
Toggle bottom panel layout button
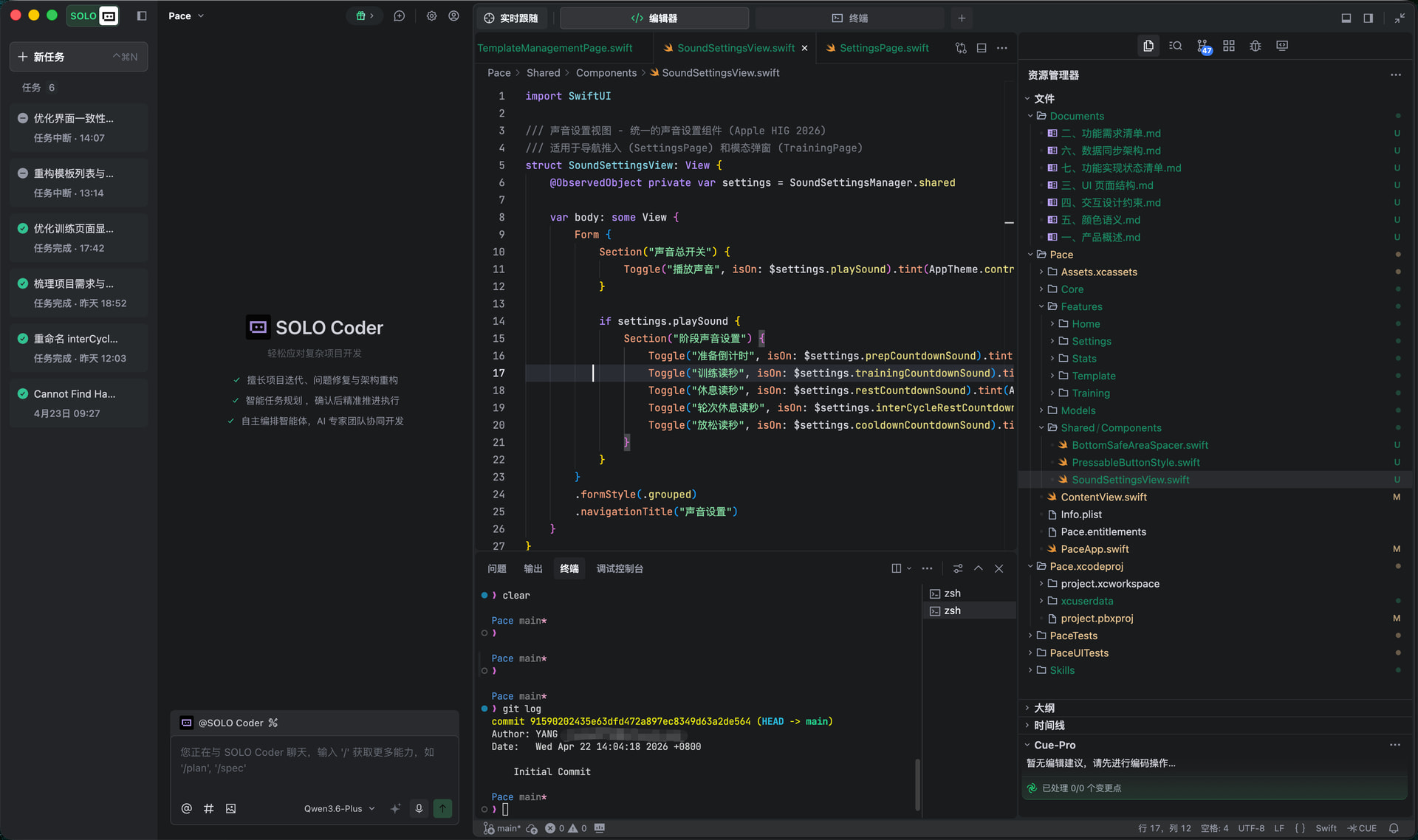1346,18
